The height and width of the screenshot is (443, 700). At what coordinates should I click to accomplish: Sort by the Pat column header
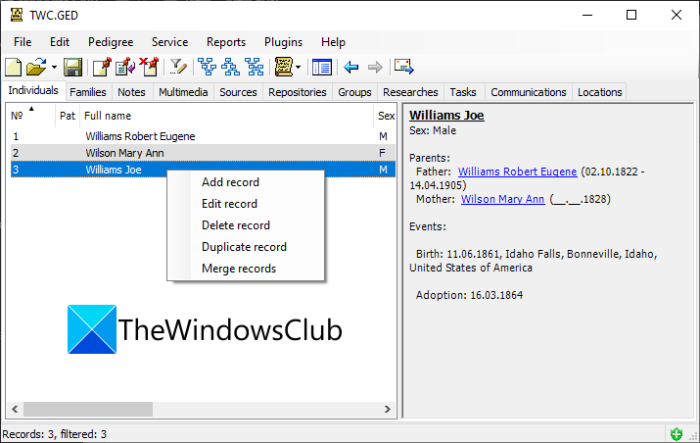[67, 116]
